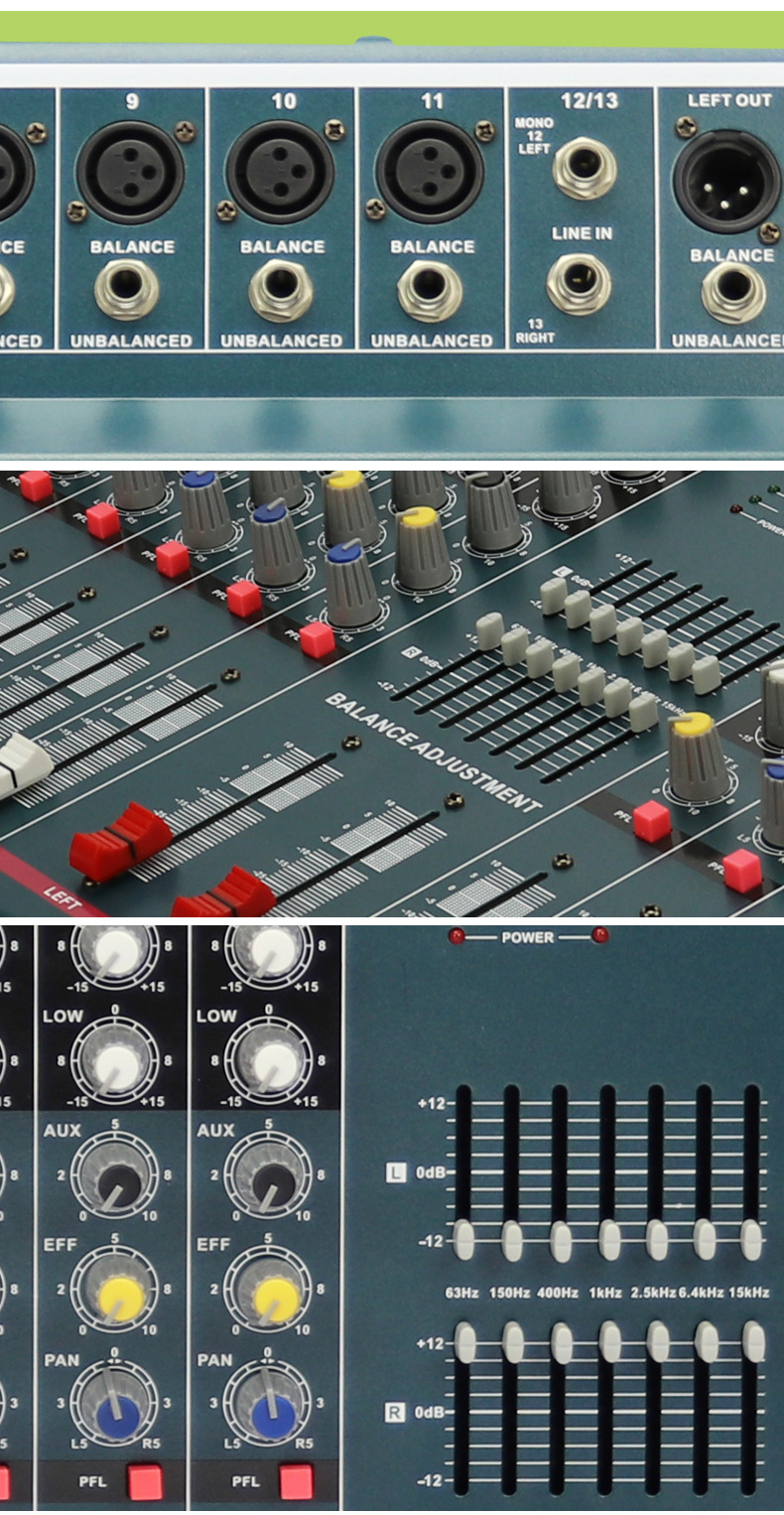This screenshot has width=784, height=1515.
Task: Click the R 2.5kHz EQ slider handle
Action: (658, 1342)
